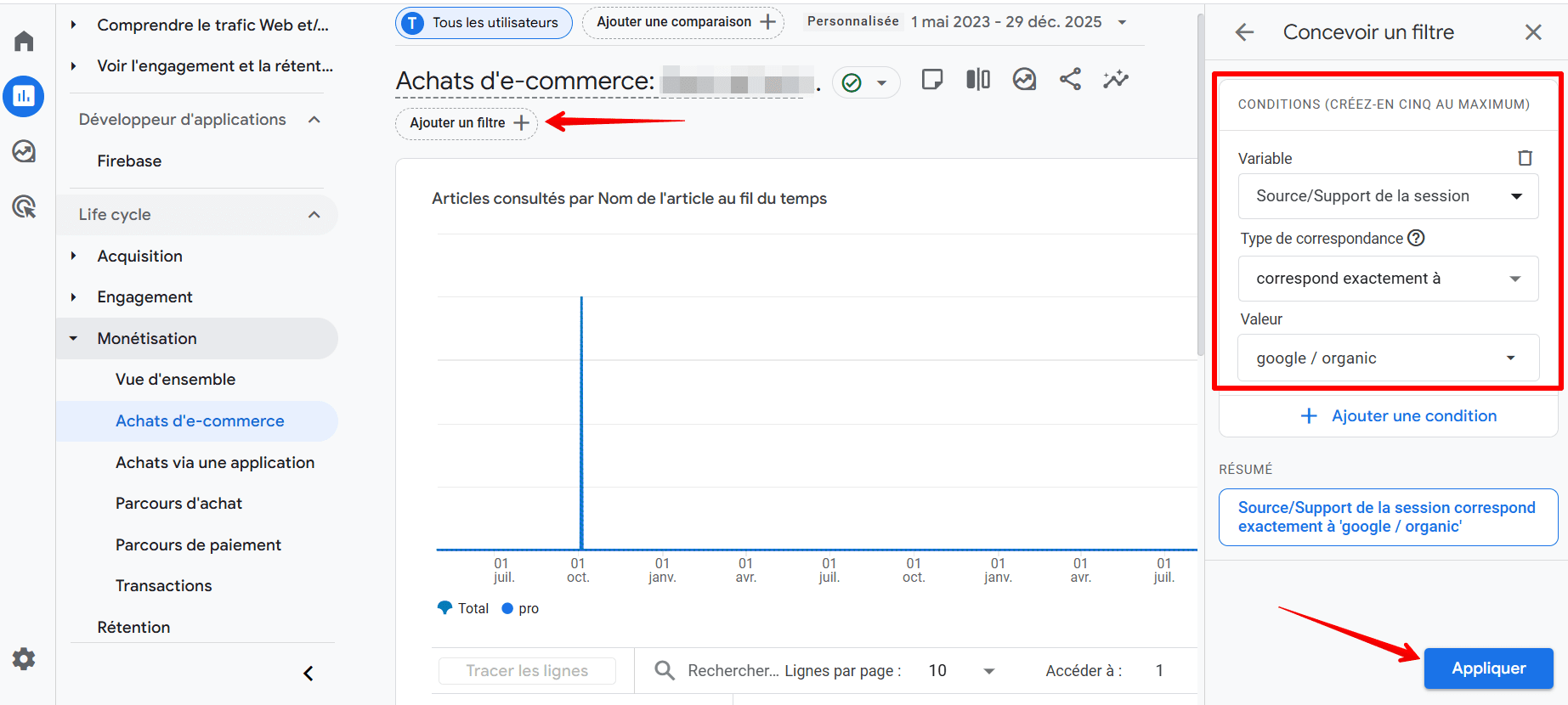The image size is (1568, 705).
Task: Collapse the Life cycle section
Action: 314,215
